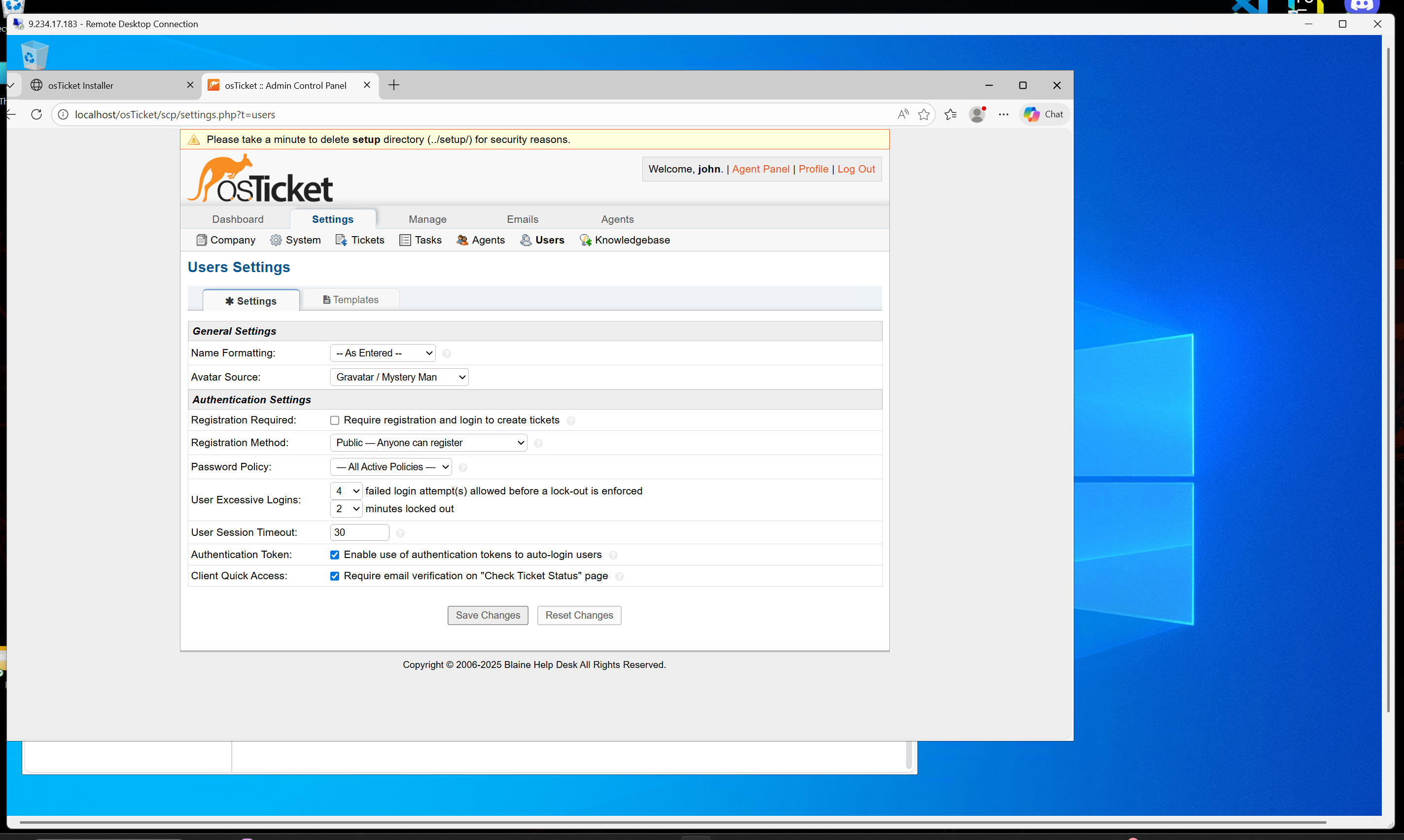Click the Company settings icon
The height and width of the screenshot is (840, 1404).
pyautogui.click(x=202, y=240)
